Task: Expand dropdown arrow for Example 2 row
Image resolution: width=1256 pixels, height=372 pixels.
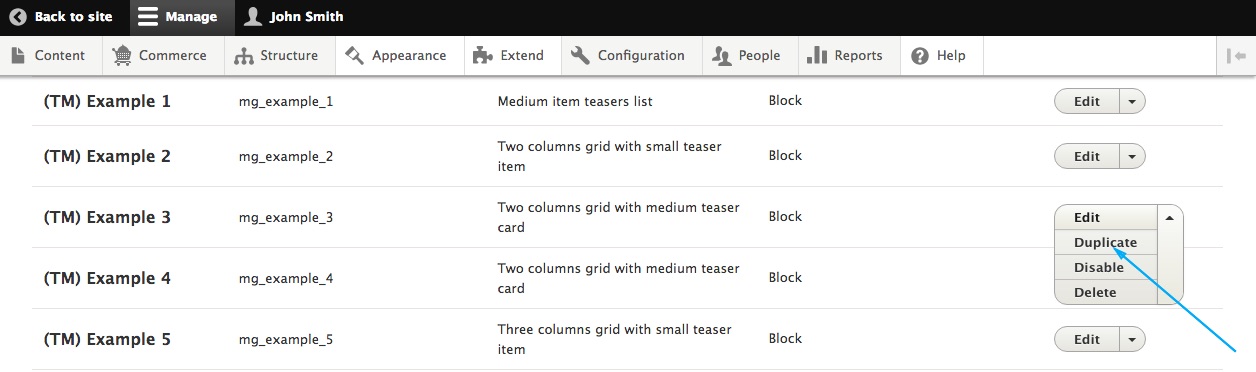Action: tap(1132, 156)
